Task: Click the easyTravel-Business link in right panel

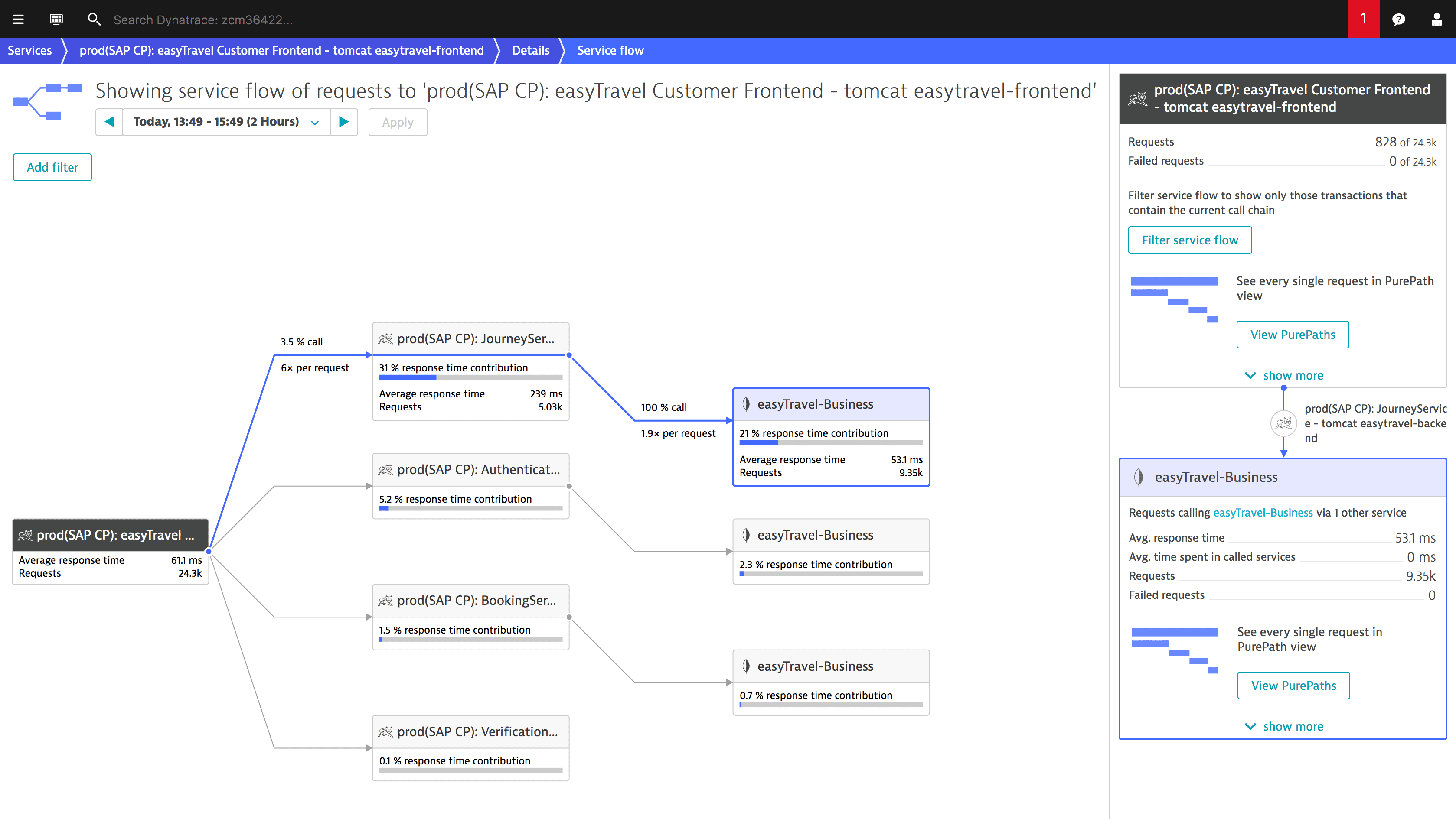Action: (1263, 512)
